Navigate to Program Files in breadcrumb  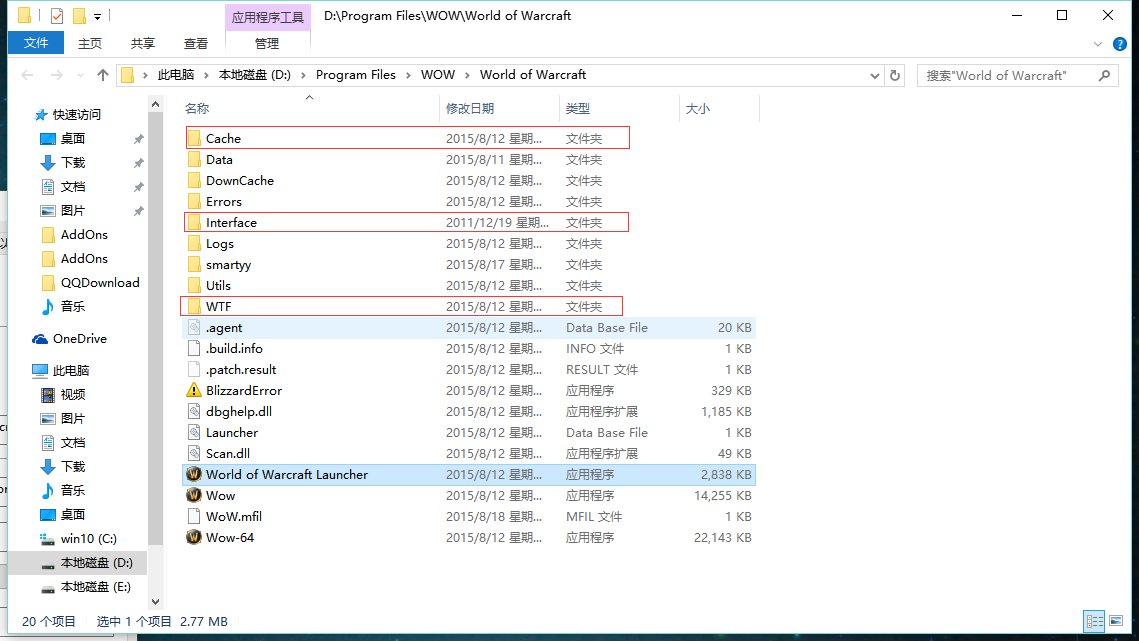pyautogui.click(x=355, y=75)
